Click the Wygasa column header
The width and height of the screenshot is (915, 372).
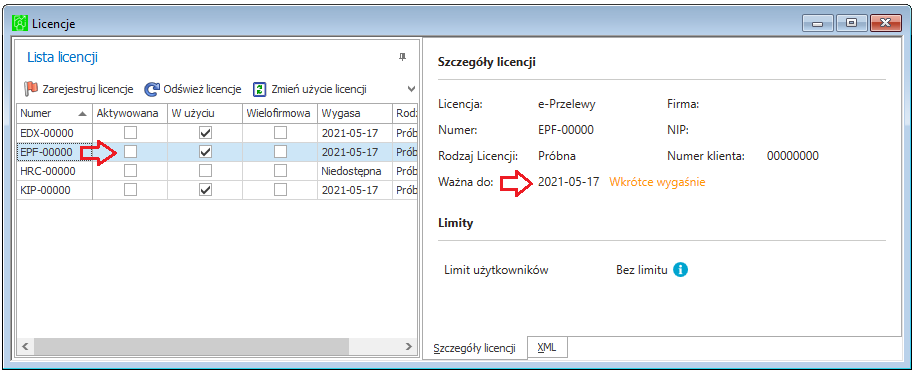point(355,113)
